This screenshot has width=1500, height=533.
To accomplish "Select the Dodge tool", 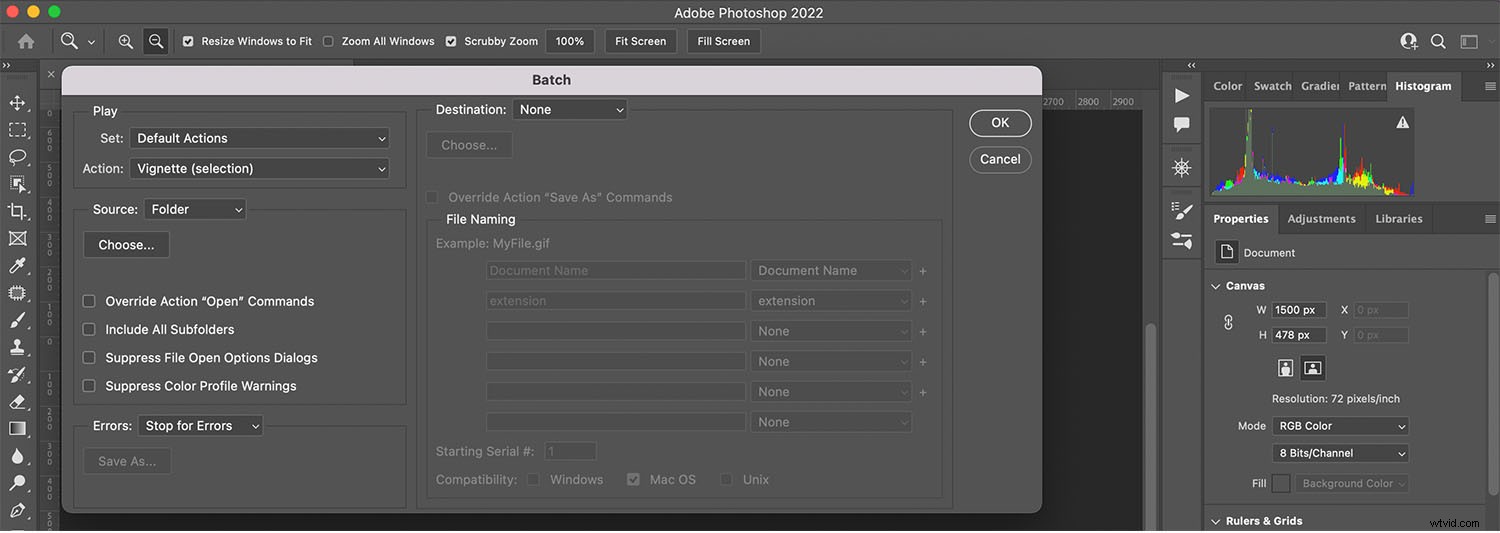I will point(17,483).
